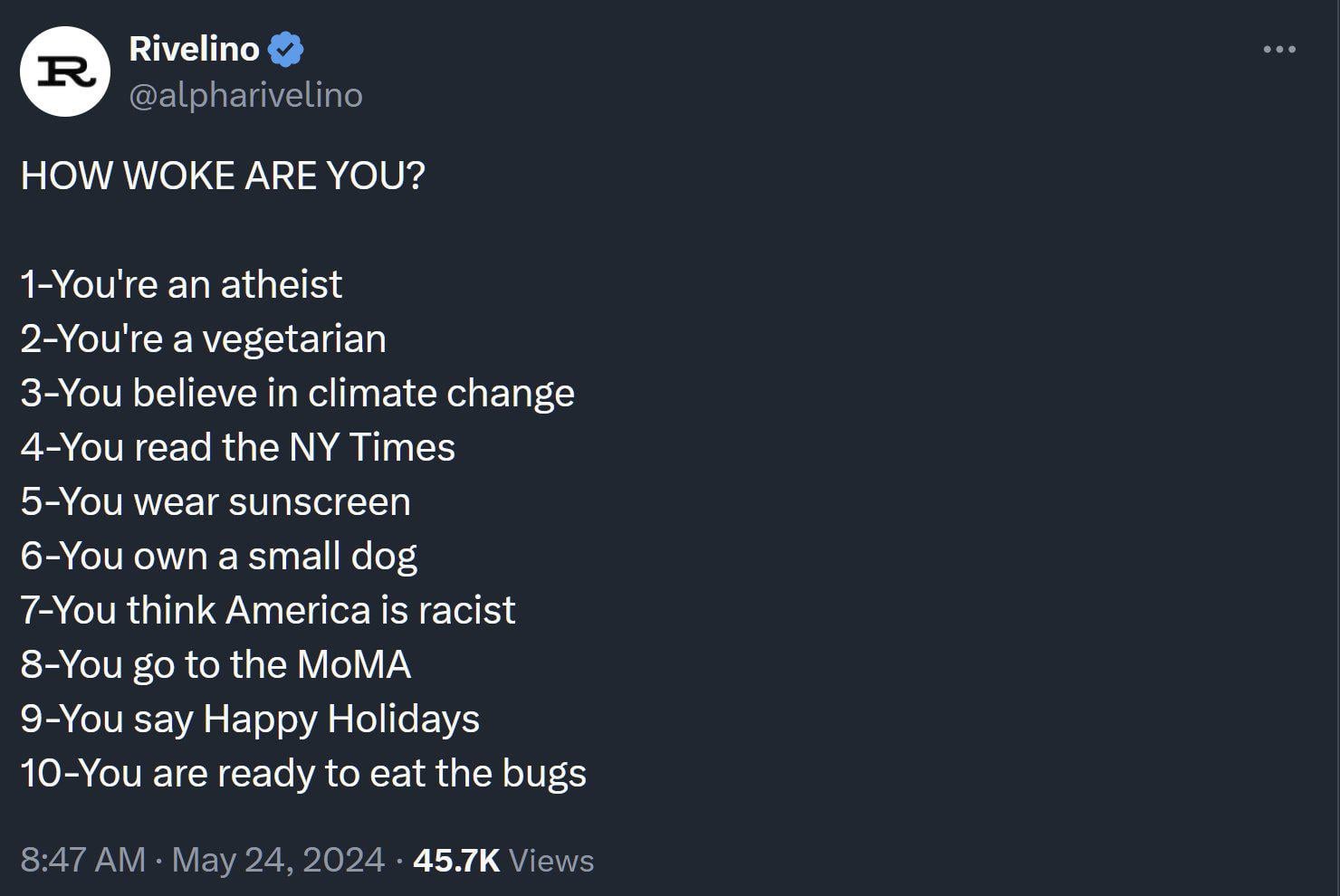
Task: Click the "believe in climate change" line
Action: tap(297, 393)
